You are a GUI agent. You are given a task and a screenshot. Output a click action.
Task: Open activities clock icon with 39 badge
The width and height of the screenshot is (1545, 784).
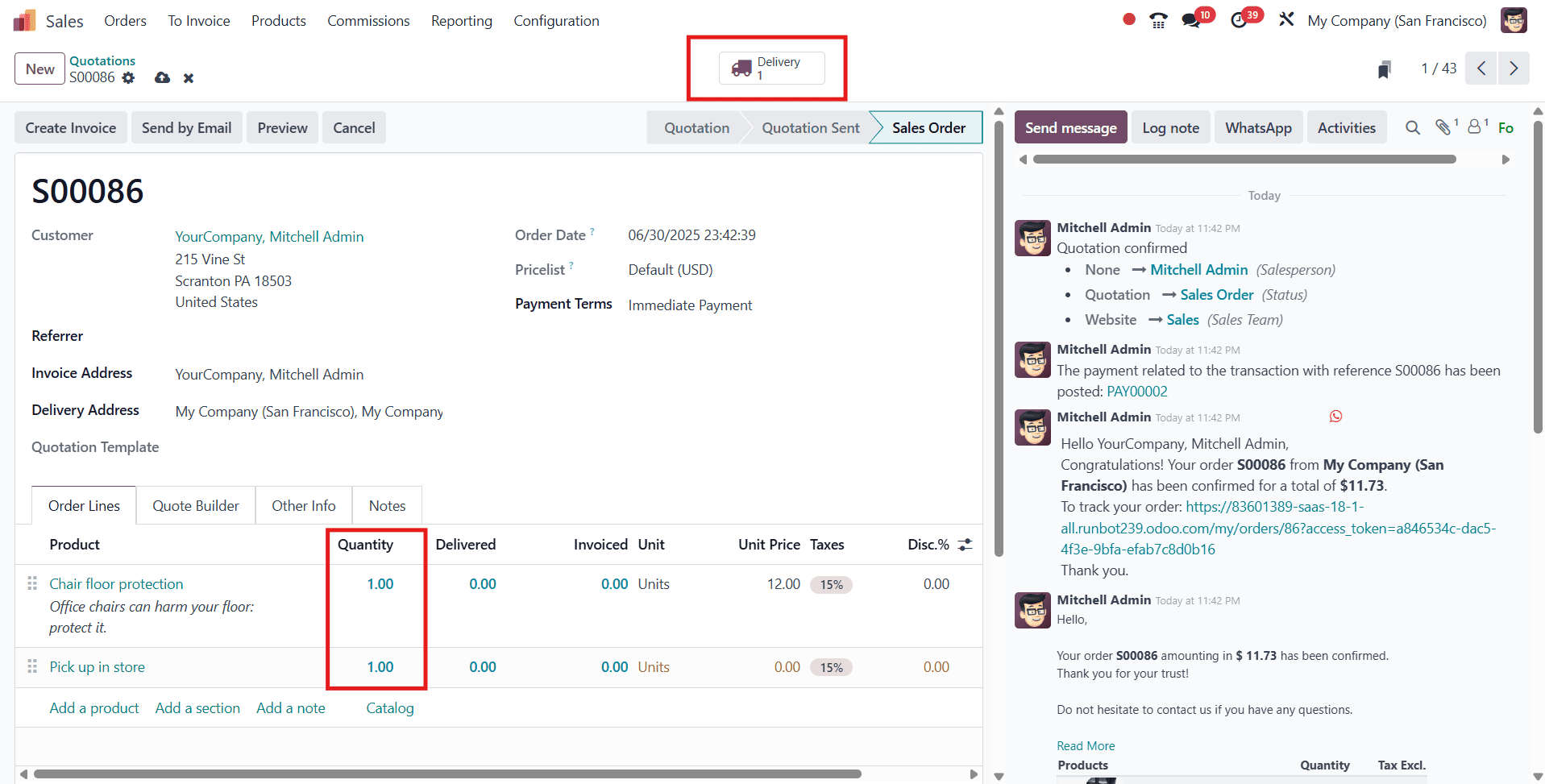(x=1240, y=20)
